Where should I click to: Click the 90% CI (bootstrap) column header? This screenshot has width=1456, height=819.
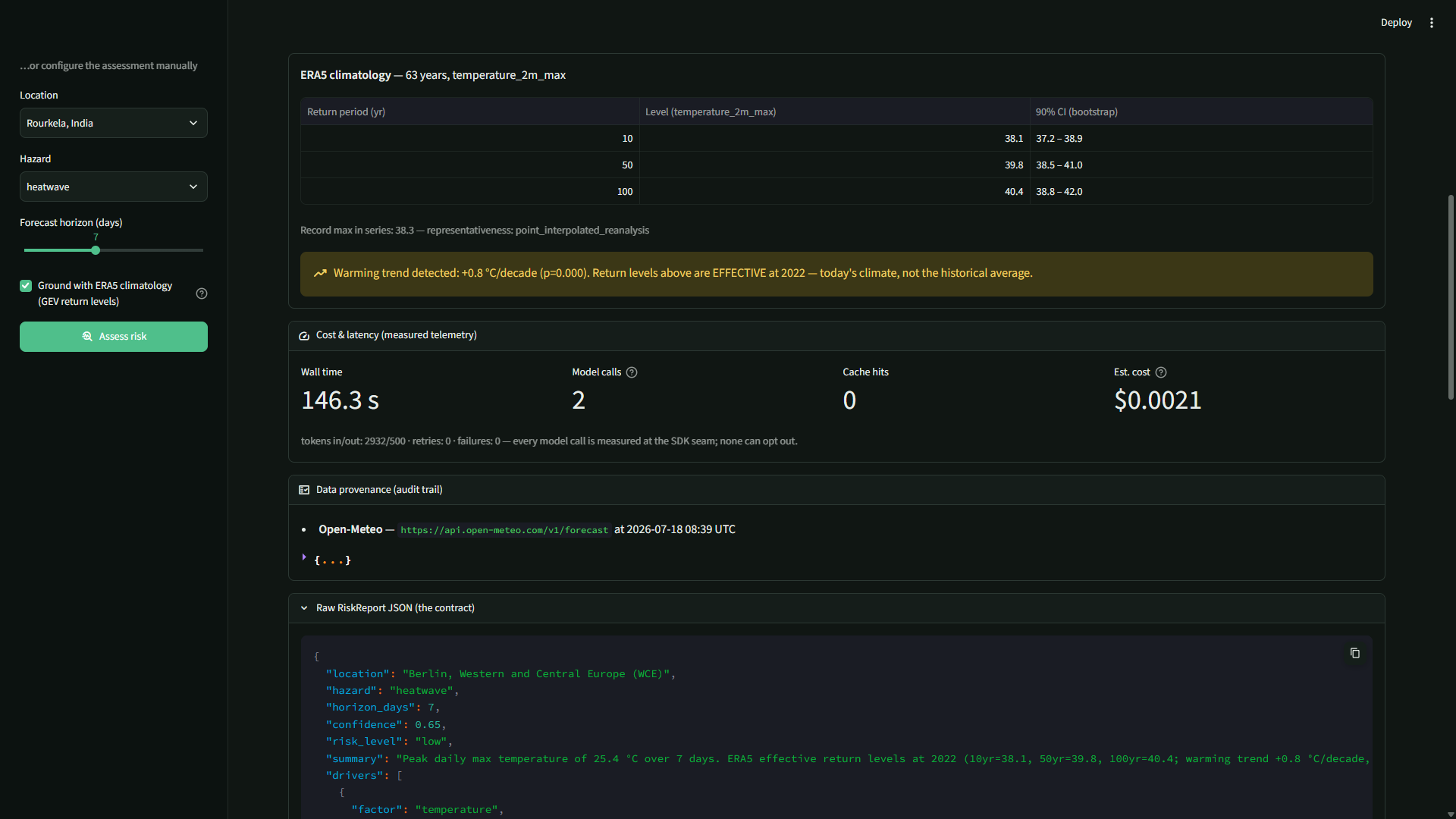1201,111
